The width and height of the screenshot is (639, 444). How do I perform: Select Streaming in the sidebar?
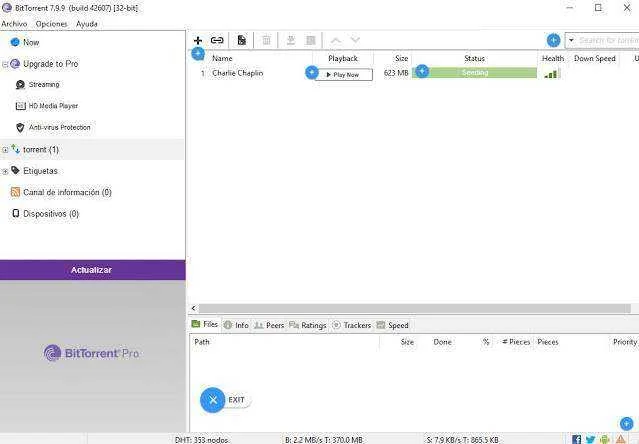[44, 84]
